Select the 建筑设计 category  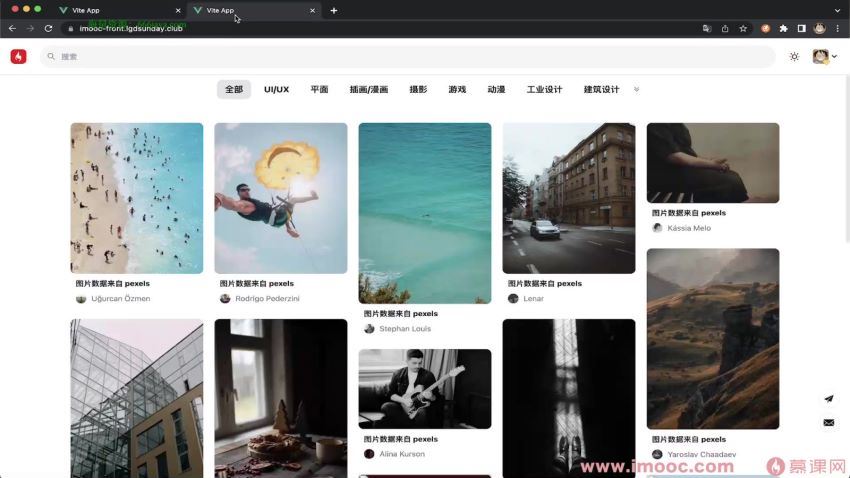click(601, 89)
